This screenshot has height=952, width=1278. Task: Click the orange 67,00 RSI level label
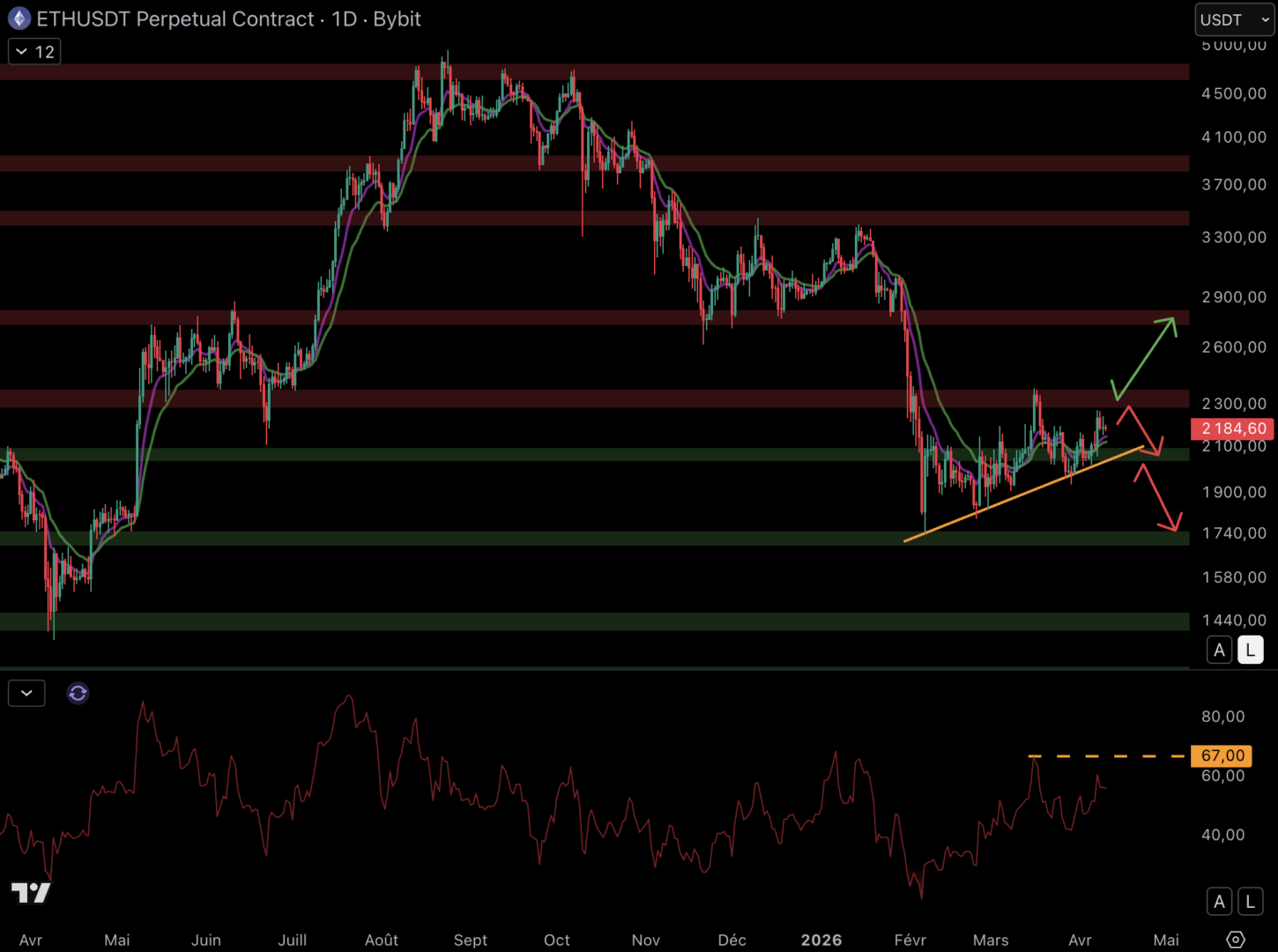[x=1222, y=755]
